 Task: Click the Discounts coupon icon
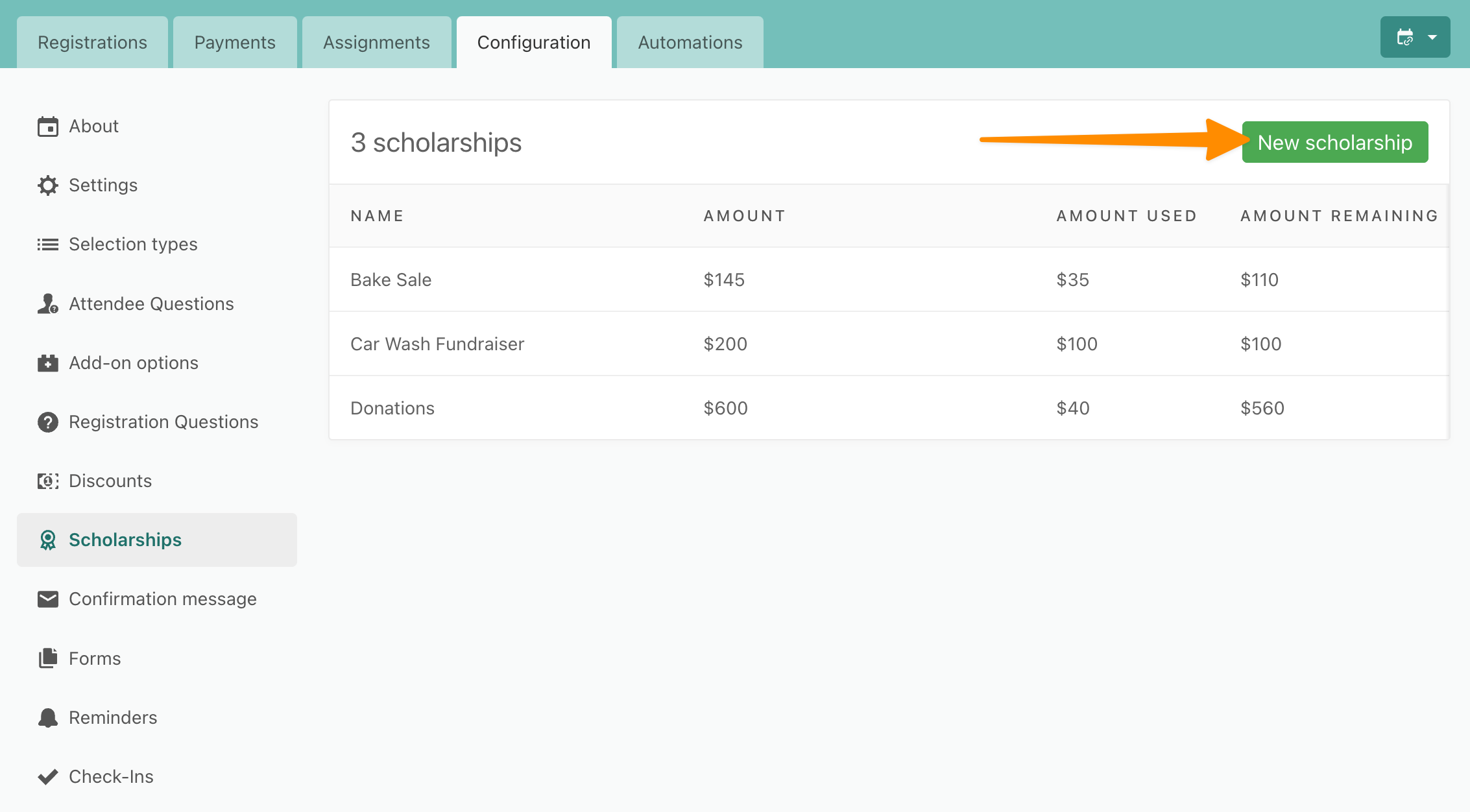tap(48, 481)
